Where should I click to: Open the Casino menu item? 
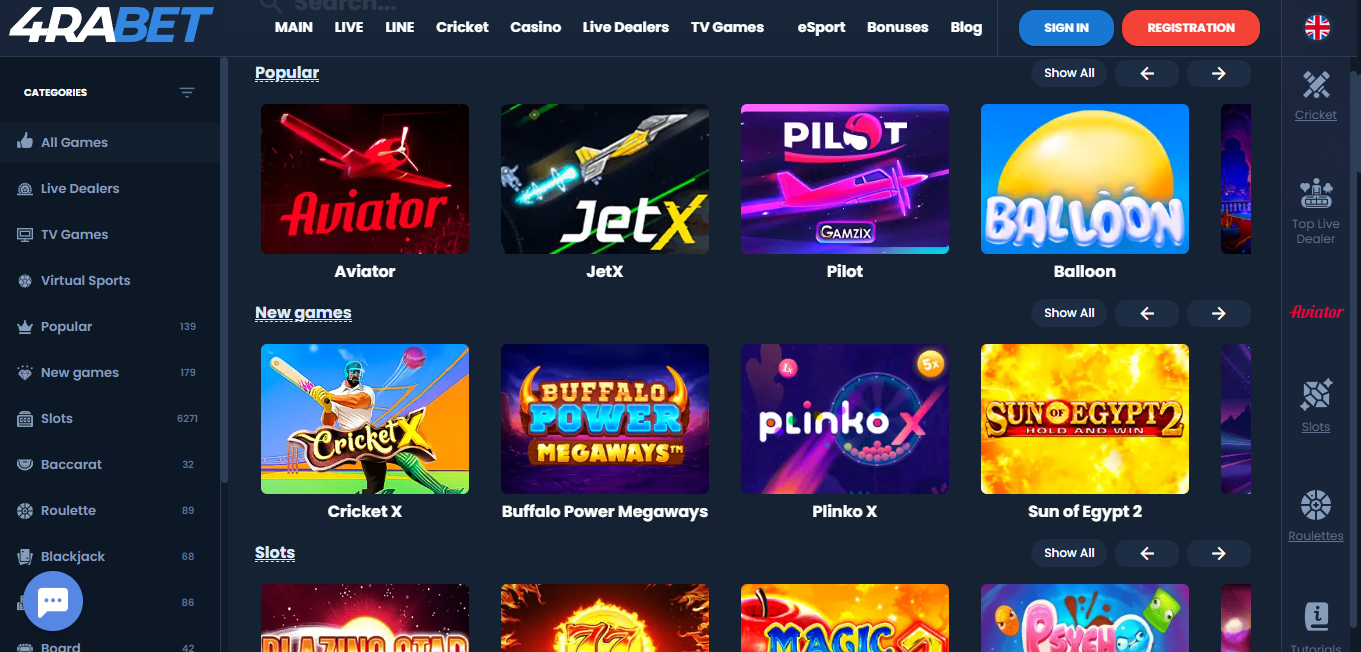[536, 27]
